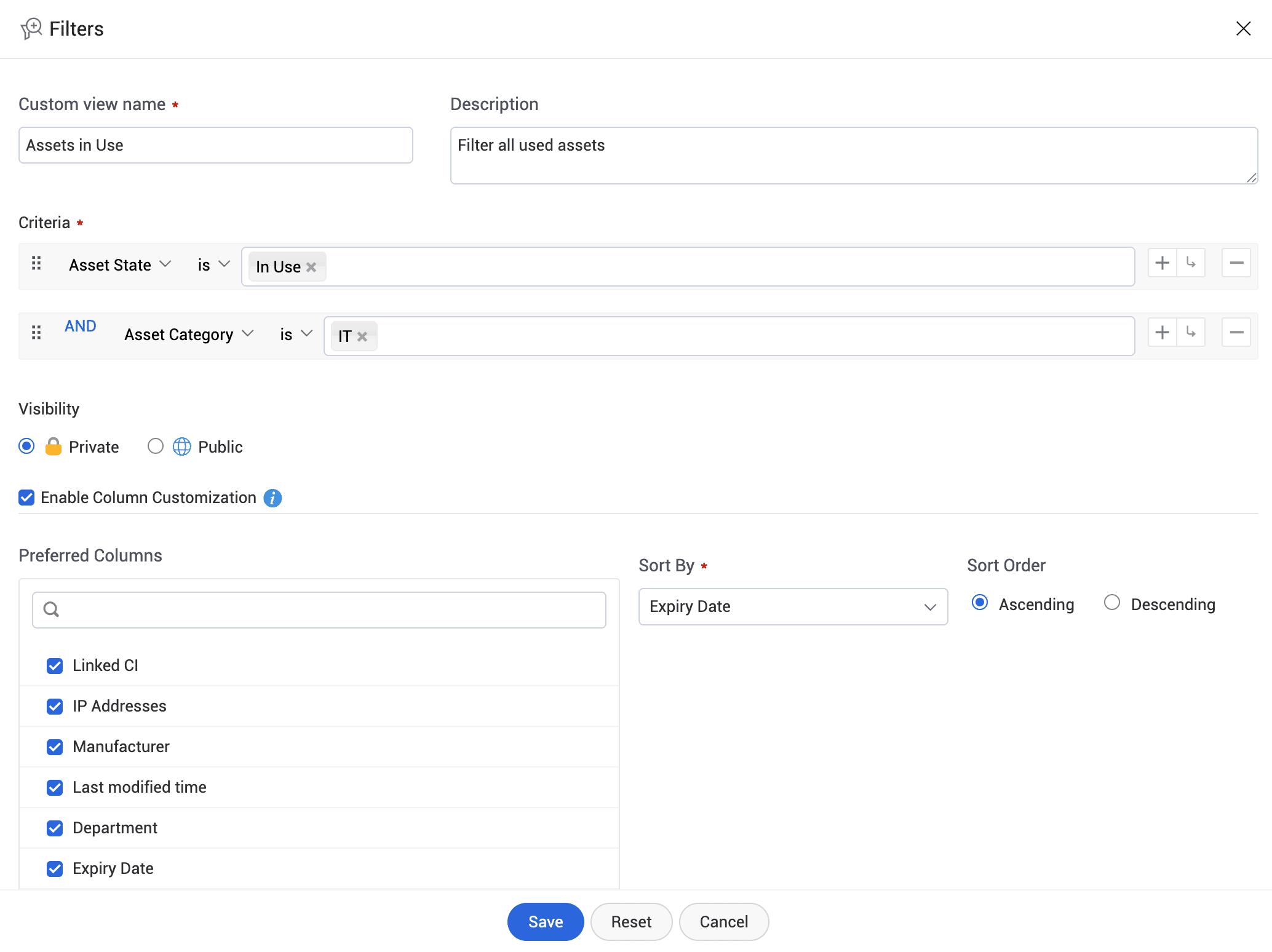Remove the IT tag
The image size is (1272, 952).
tap(362, 336)
